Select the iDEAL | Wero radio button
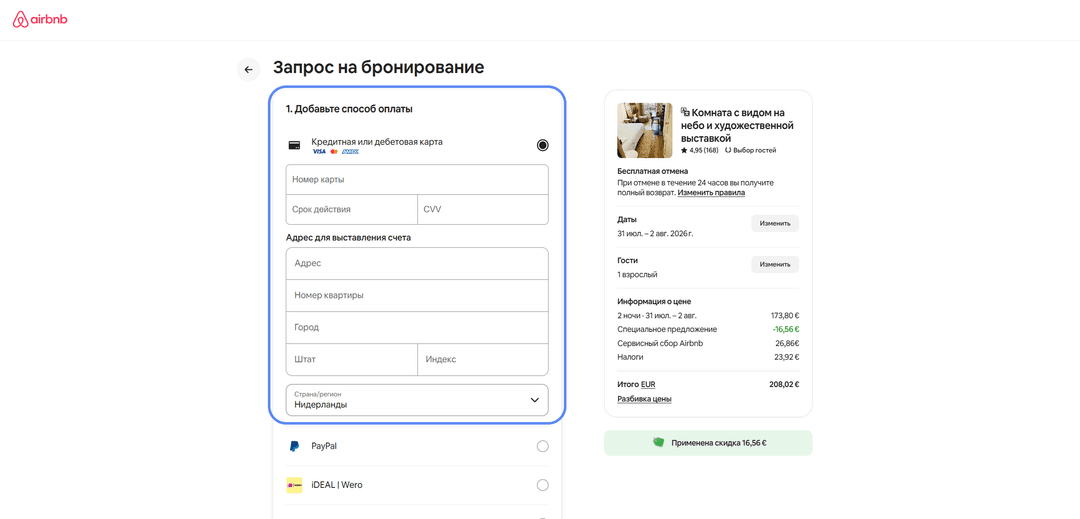 tap(543, 485)
